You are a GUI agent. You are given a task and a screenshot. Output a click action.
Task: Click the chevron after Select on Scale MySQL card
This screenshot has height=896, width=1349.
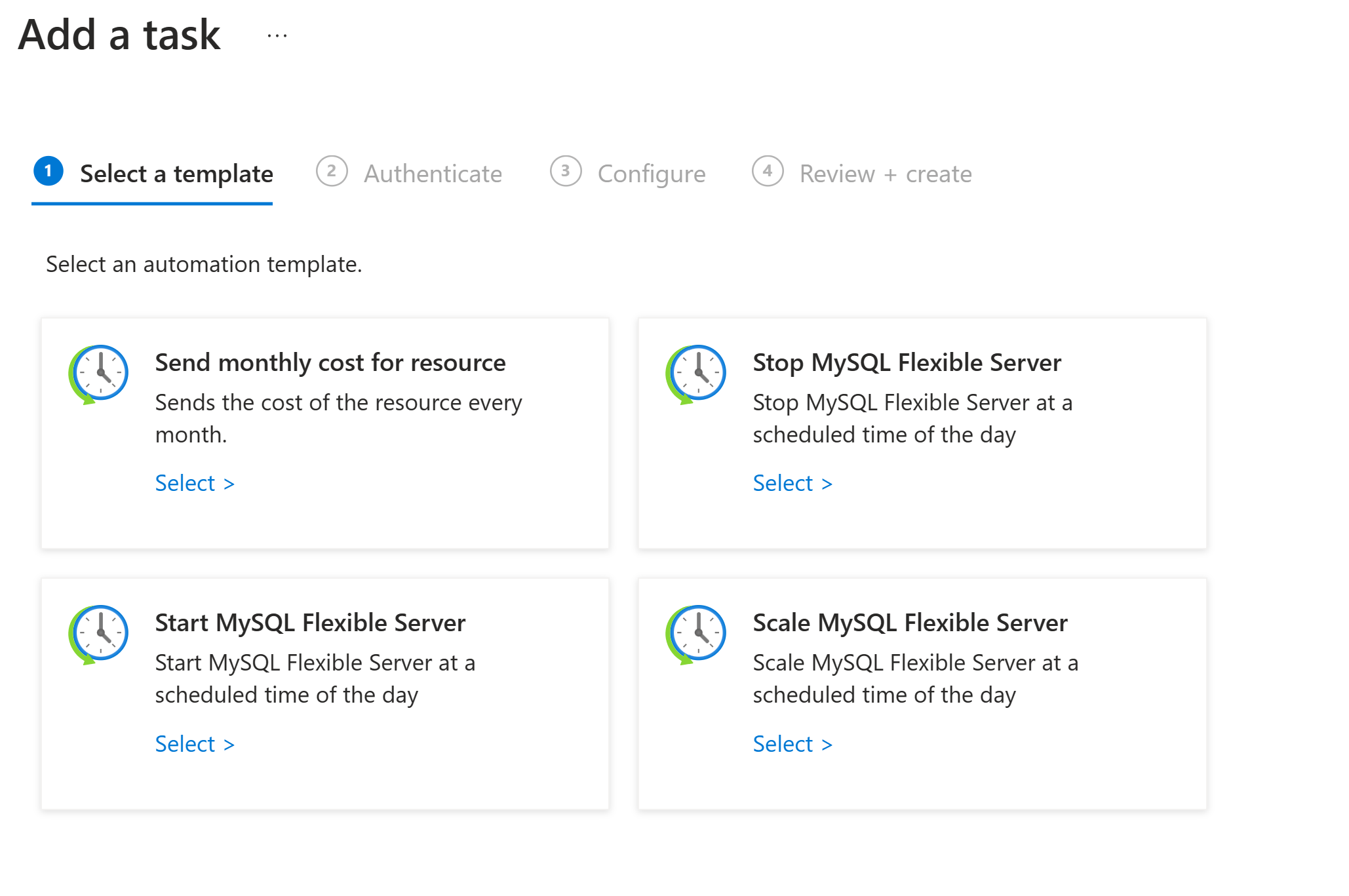point(827,743)
